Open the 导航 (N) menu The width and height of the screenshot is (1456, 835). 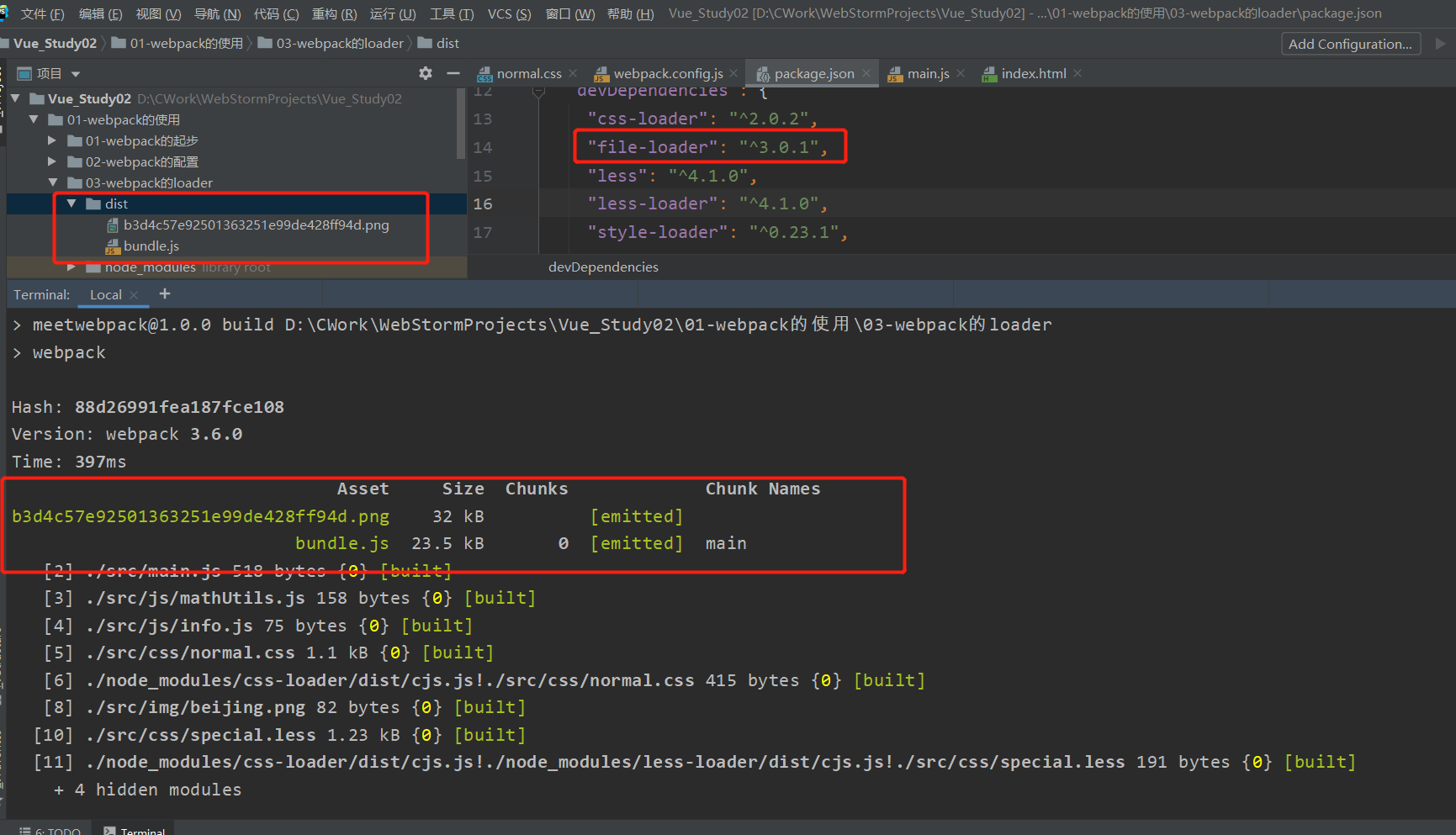[217, 13]
